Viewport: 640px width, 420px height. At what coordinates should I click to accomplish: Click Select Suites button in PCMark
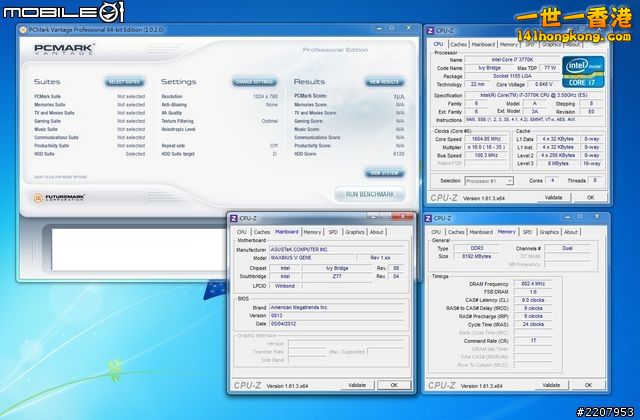(124, 82)
